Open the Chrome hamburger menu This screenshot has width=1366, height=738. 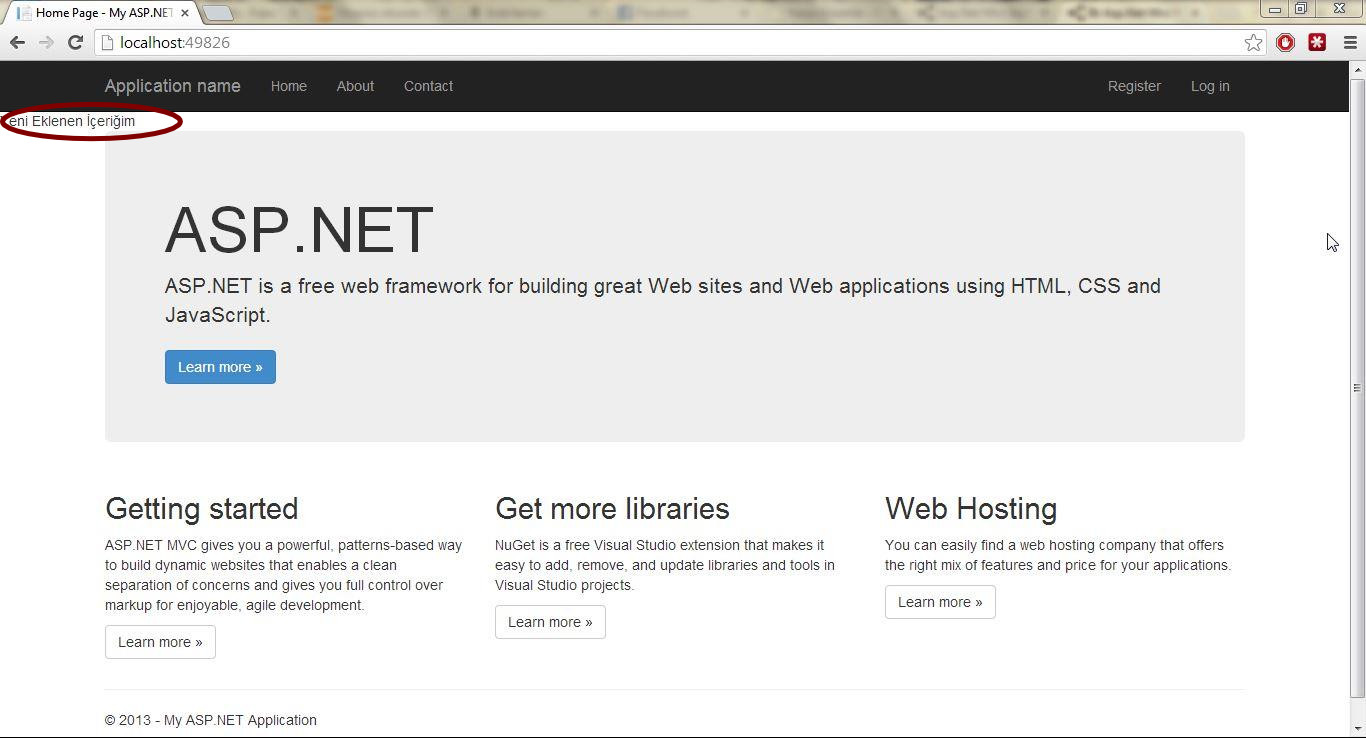tap(1350, 42)
